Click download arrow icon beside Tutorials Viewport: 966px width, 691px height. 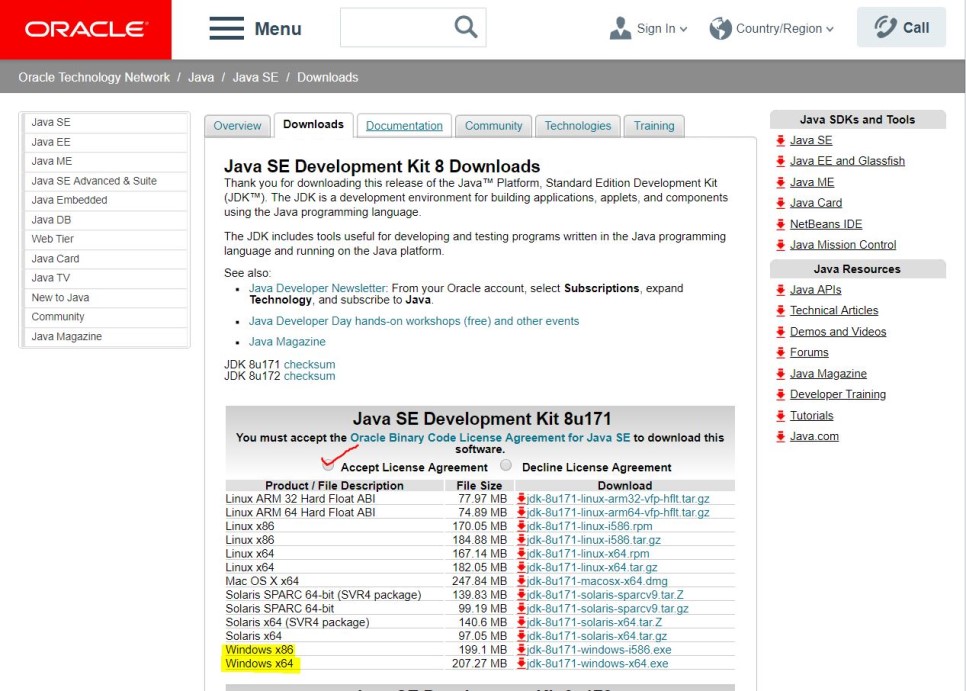click(x=781, y=416)
